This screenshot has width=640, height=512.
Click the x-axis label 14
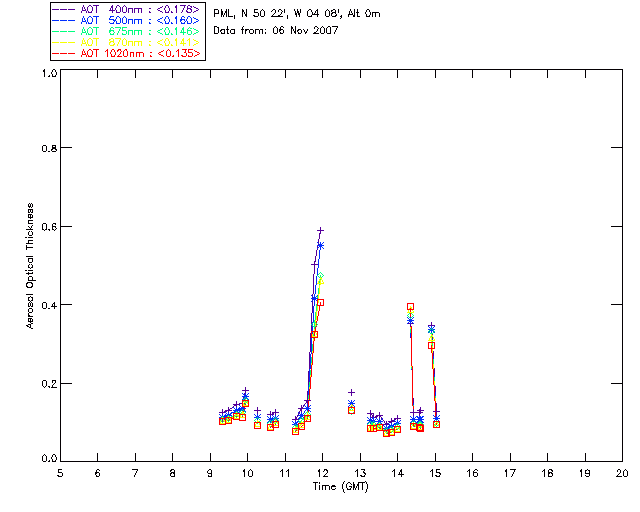(398, 473)
